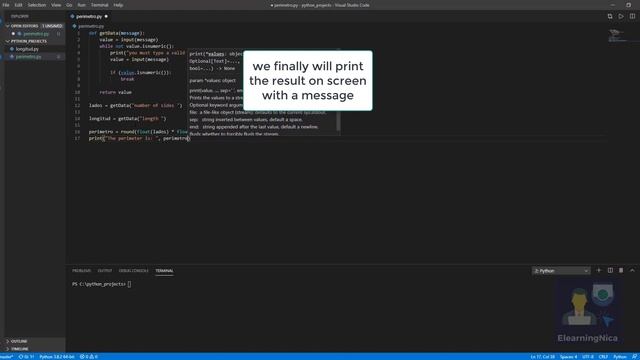Click the Explorer panel title
The width and height of the screenshot is (640, 360).
tap(20, 16)
